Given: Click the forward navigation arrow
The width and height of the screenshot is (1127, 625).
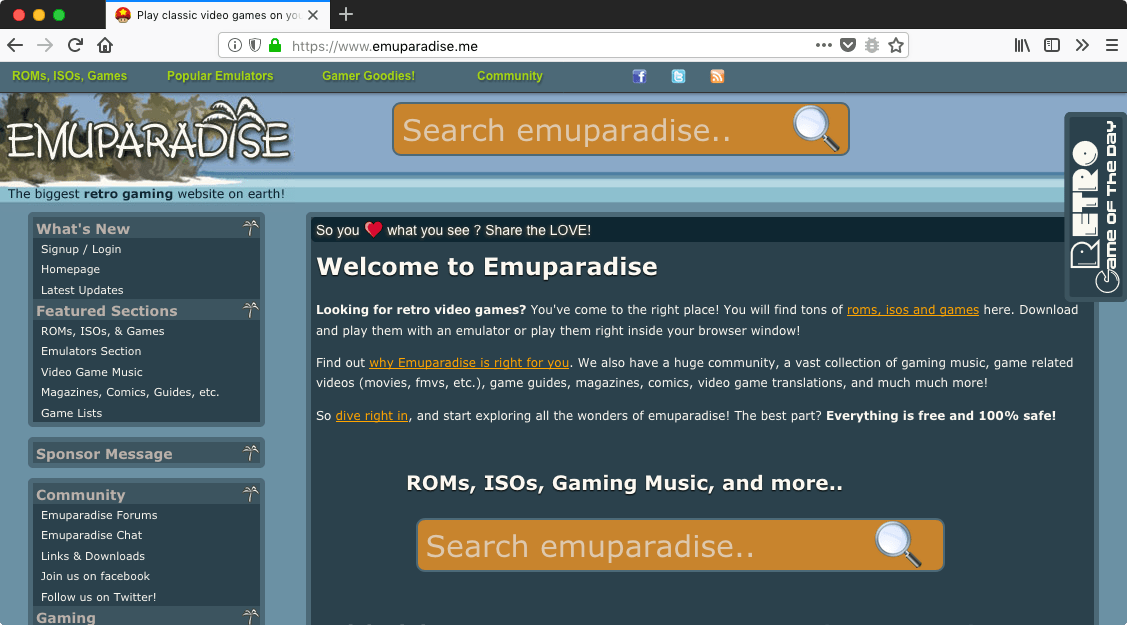Looking at the screenshot, I should pyautogui.click(x=45, y=45).
